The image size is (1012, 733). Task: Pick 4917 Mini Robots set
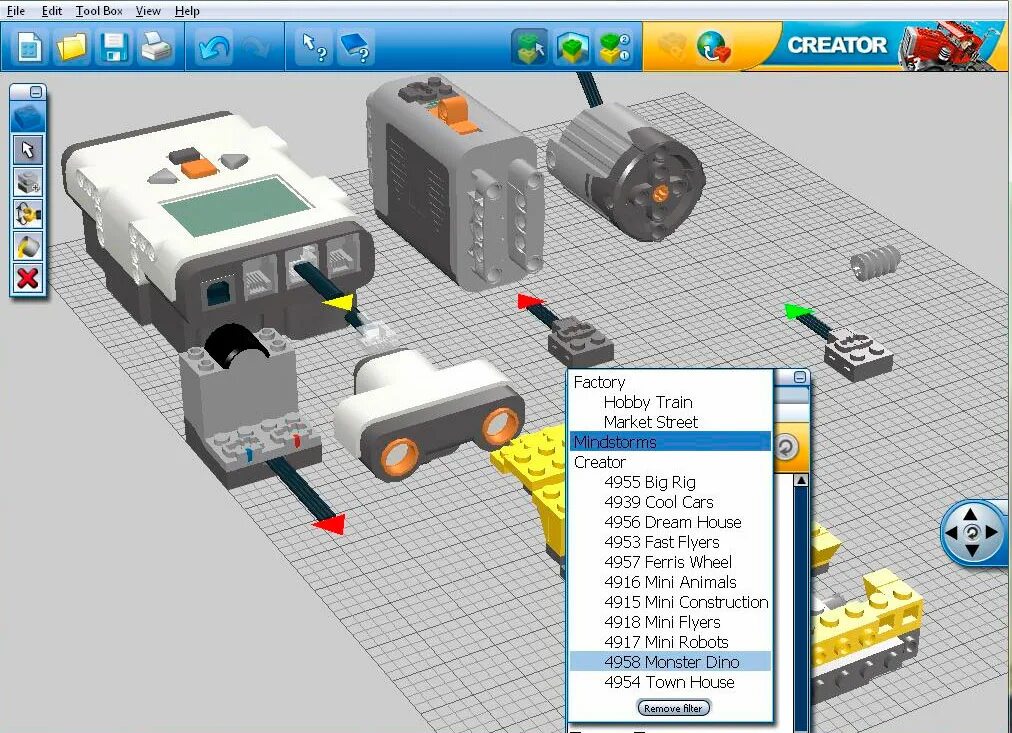[666, 642]
